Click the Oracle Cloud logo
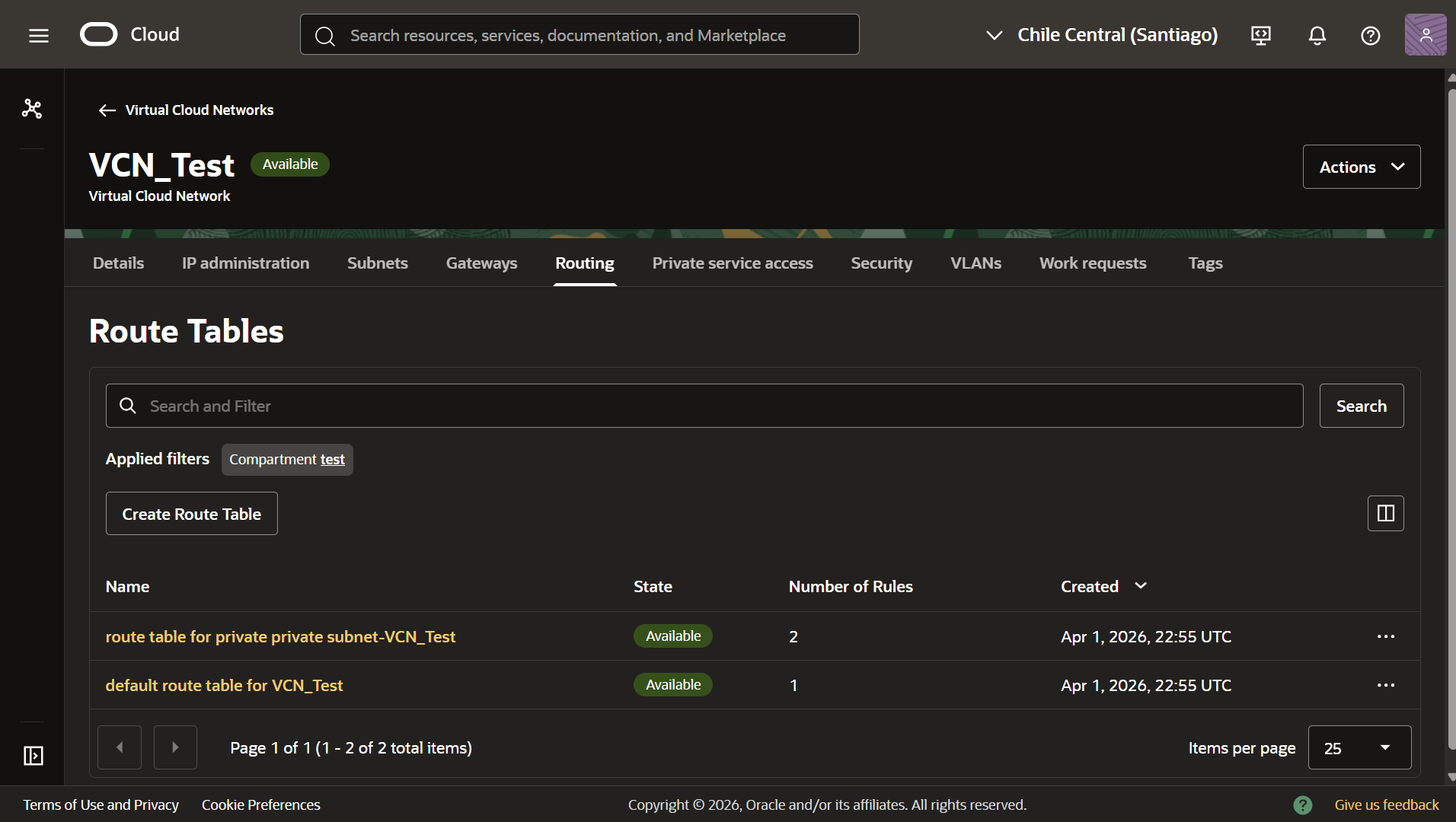Screen dimensions: 1456x822 click(x=130, y=34)
